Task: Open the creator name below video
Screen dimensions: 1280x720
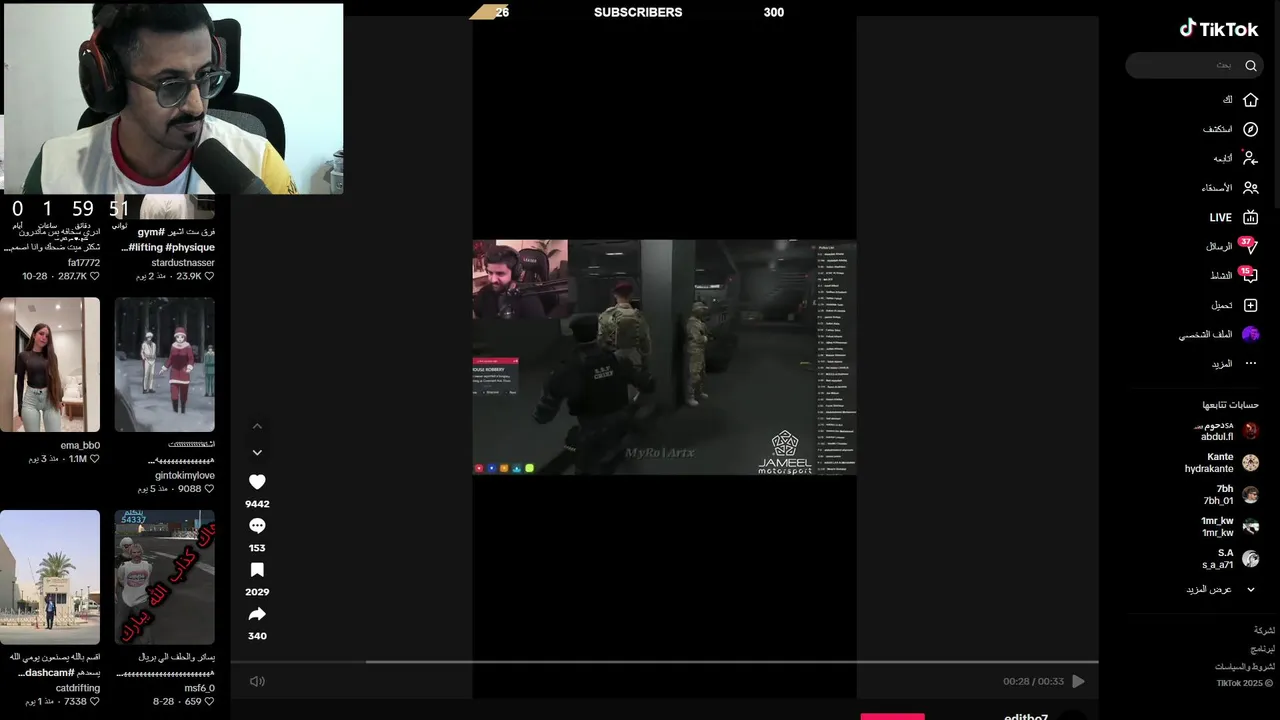Action: (x=1026, y=716)
